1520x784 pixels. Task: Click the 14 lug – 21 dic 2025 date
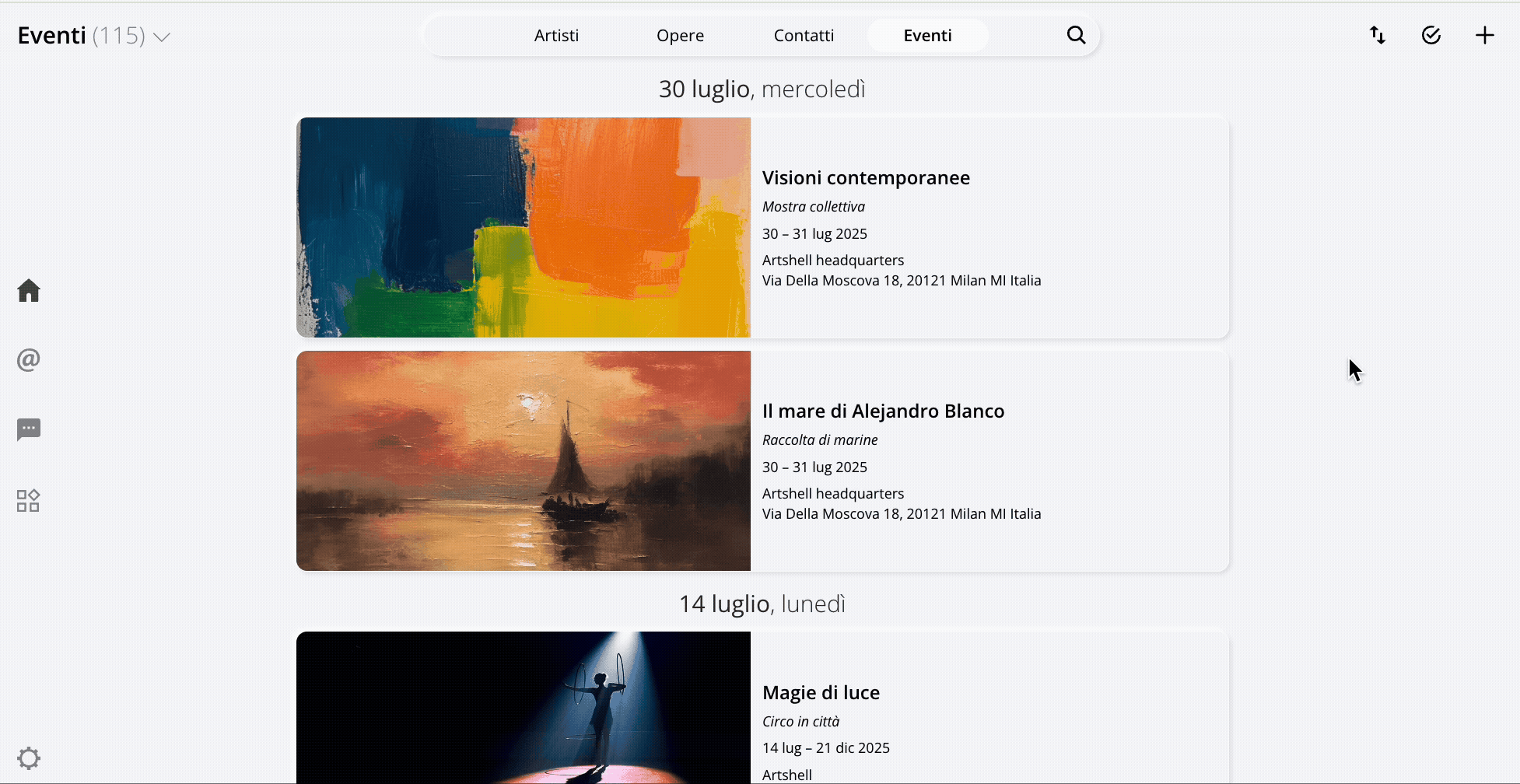(x=826, y=747)
